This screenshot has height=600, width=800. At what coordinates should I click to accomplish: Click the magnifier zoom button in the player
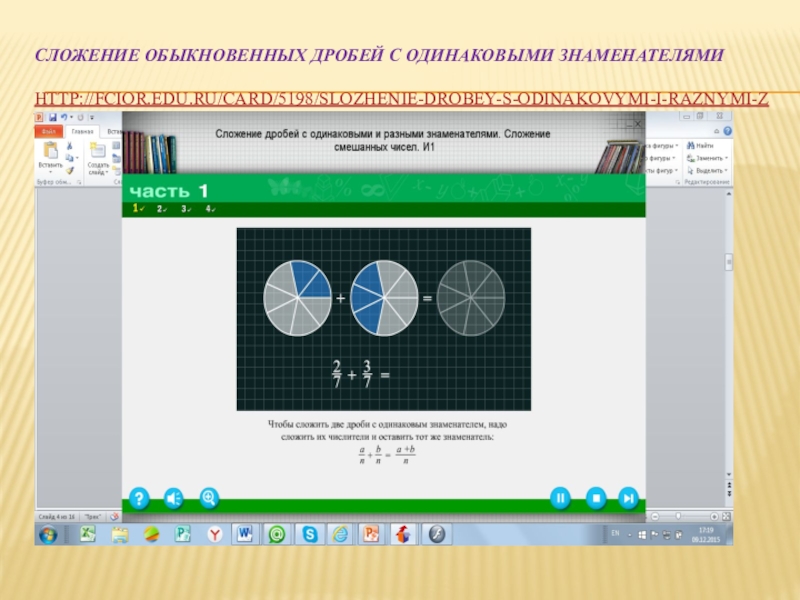click(209, 497)
